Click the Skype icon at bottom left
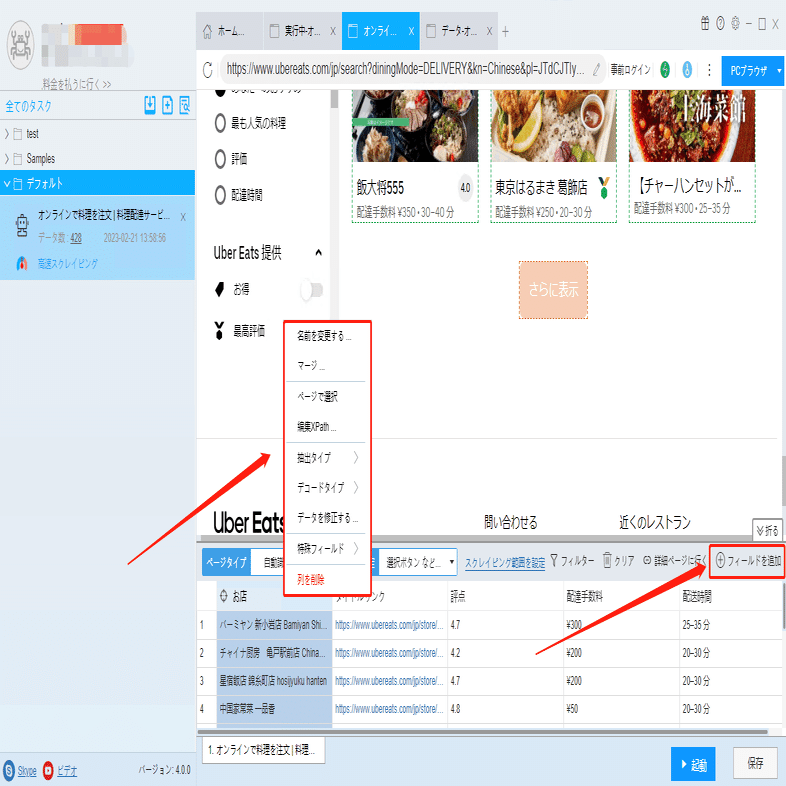Viewport: 786px width, 786px height. click(x=9, y=770)
